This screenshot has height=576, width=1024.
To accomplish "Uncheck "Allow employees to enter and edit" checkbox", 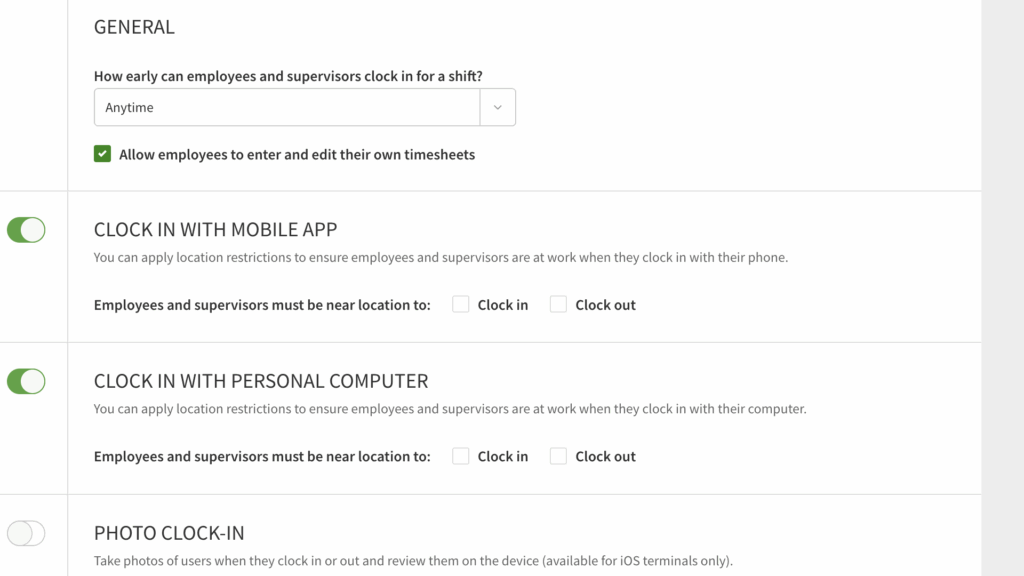I will tap(102, 154).
